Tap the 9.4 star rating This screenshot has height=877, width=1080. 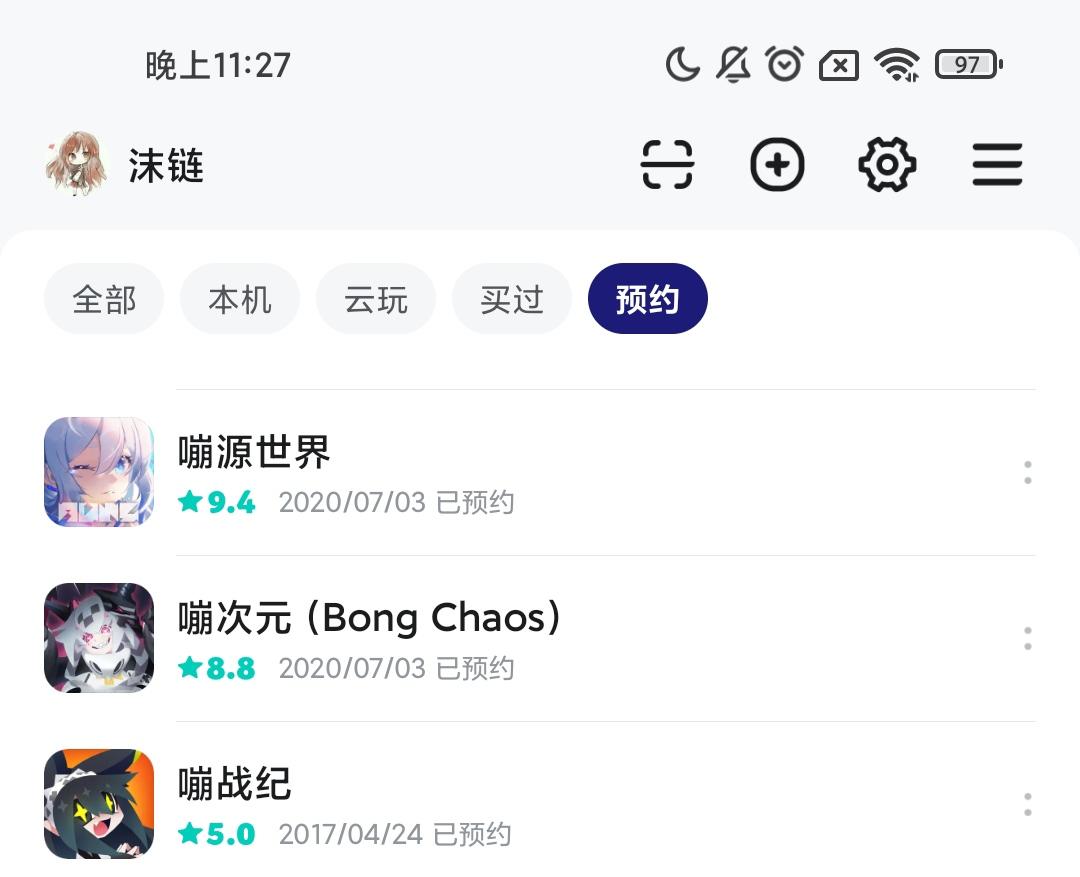point(218,502)
